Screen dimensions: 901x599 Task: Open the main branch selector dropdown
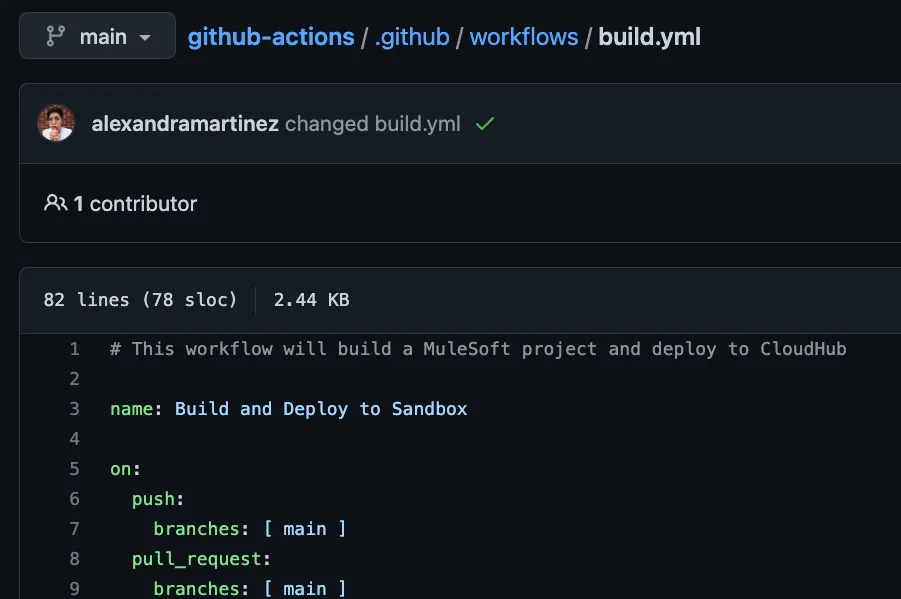(x=97, y=36)
